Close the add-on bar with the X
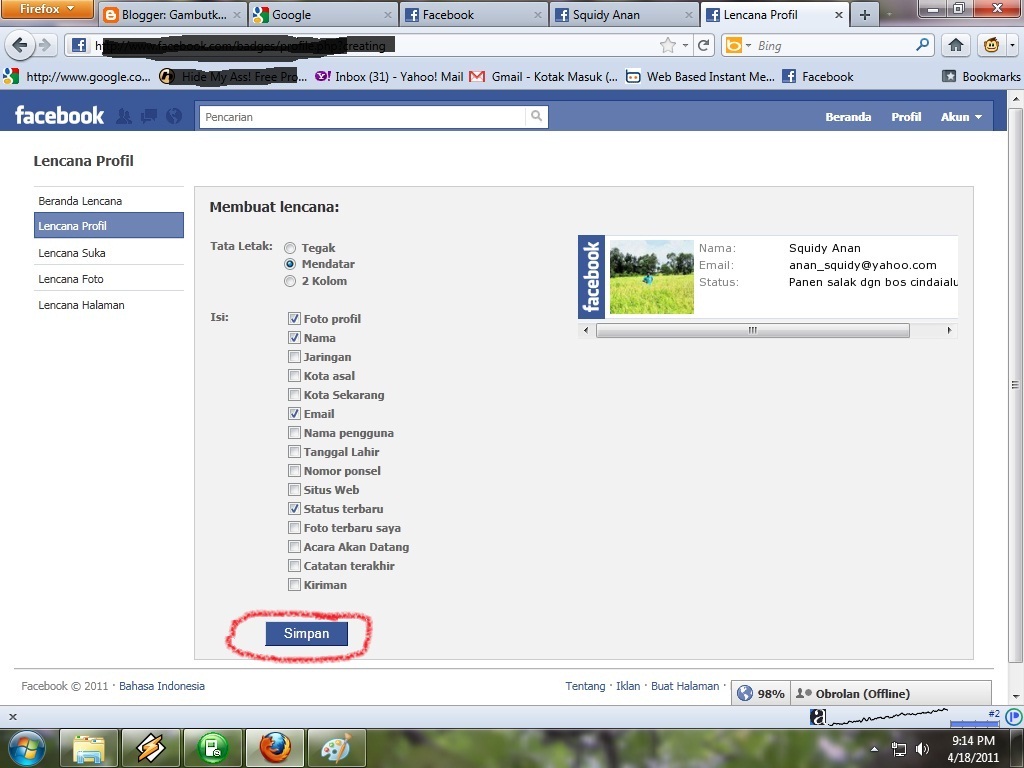The height and width of the screenshot is (768, 1024). pyautogui.click(x=12, y=716)
